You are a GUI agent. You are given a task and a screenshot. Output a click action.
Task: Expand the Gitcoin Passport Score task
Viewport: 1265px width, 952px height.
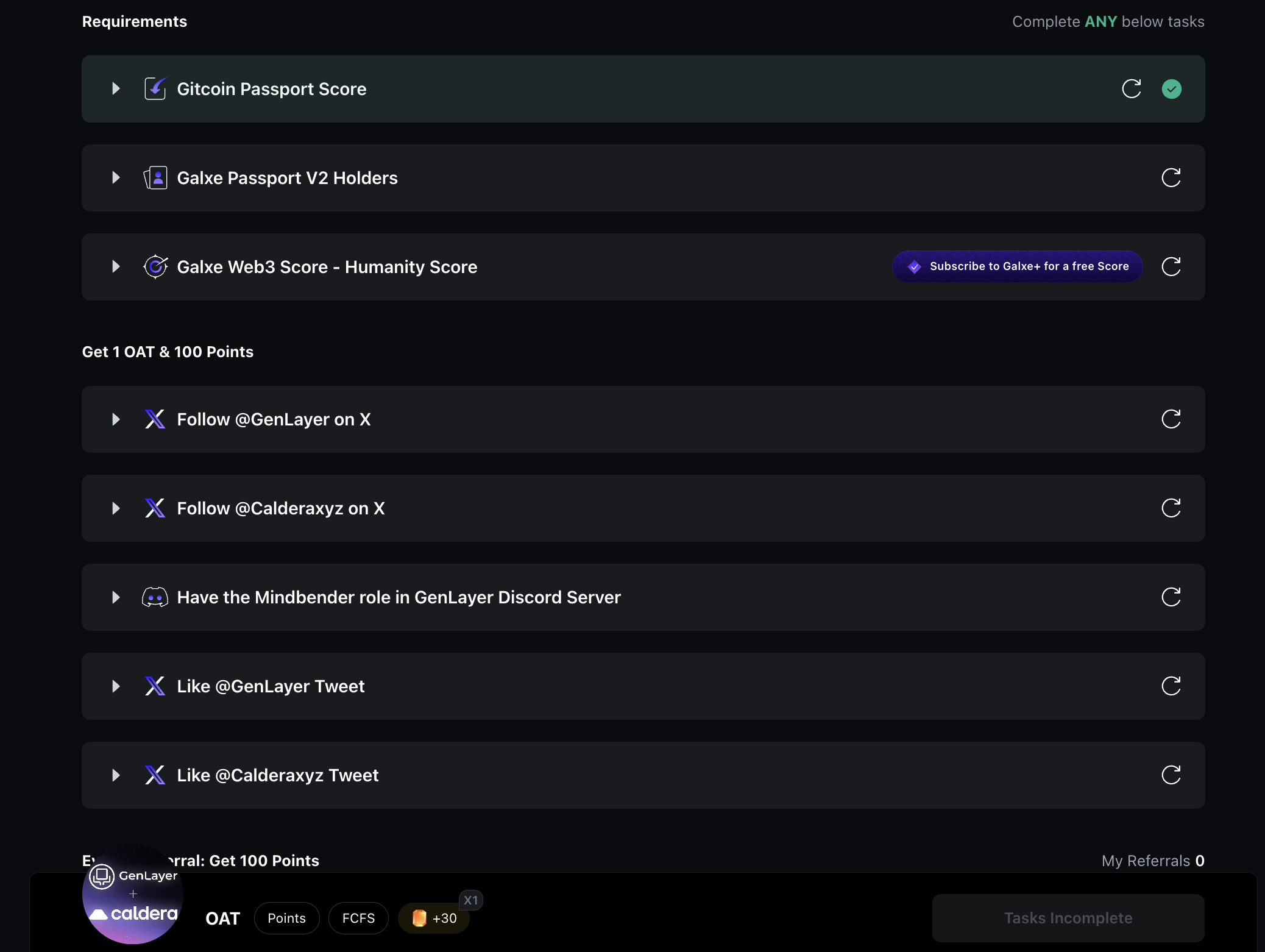pyautogui.click(x=116, y=89)
